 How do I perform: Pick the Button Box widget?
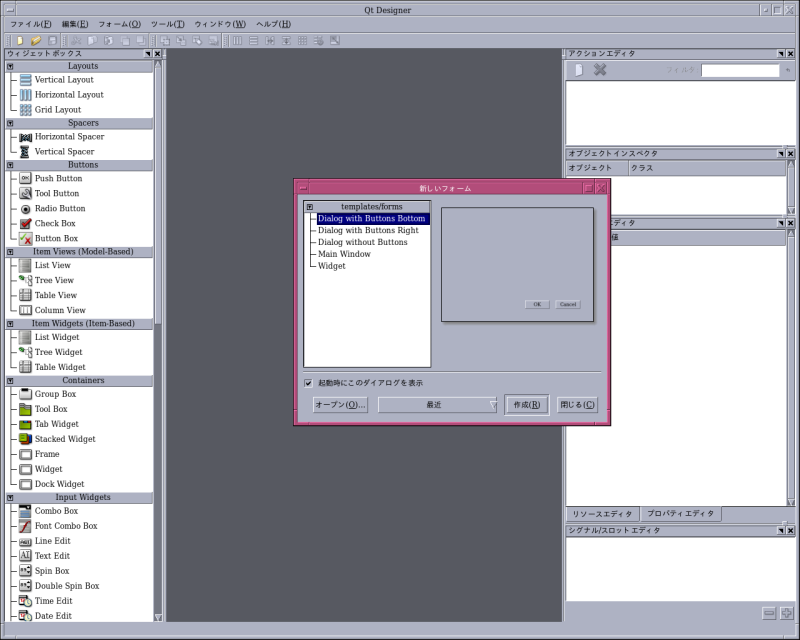[48, 238]
